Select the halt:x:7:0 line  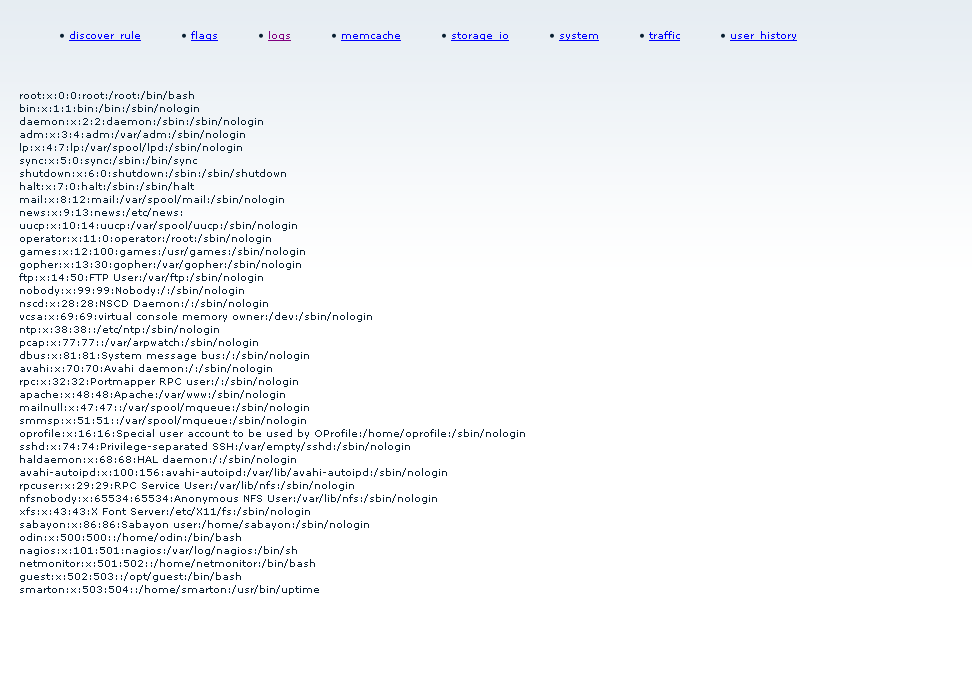pyautogui.click(x=107, y=187)
